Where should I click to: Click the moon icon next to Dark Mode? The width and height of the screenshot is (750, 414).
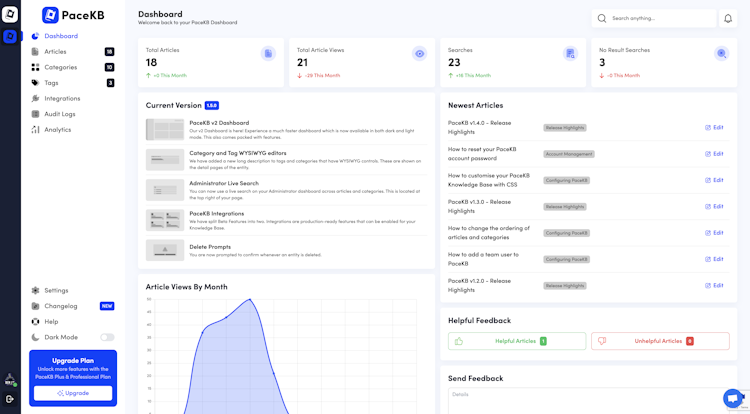pos(35,338)
